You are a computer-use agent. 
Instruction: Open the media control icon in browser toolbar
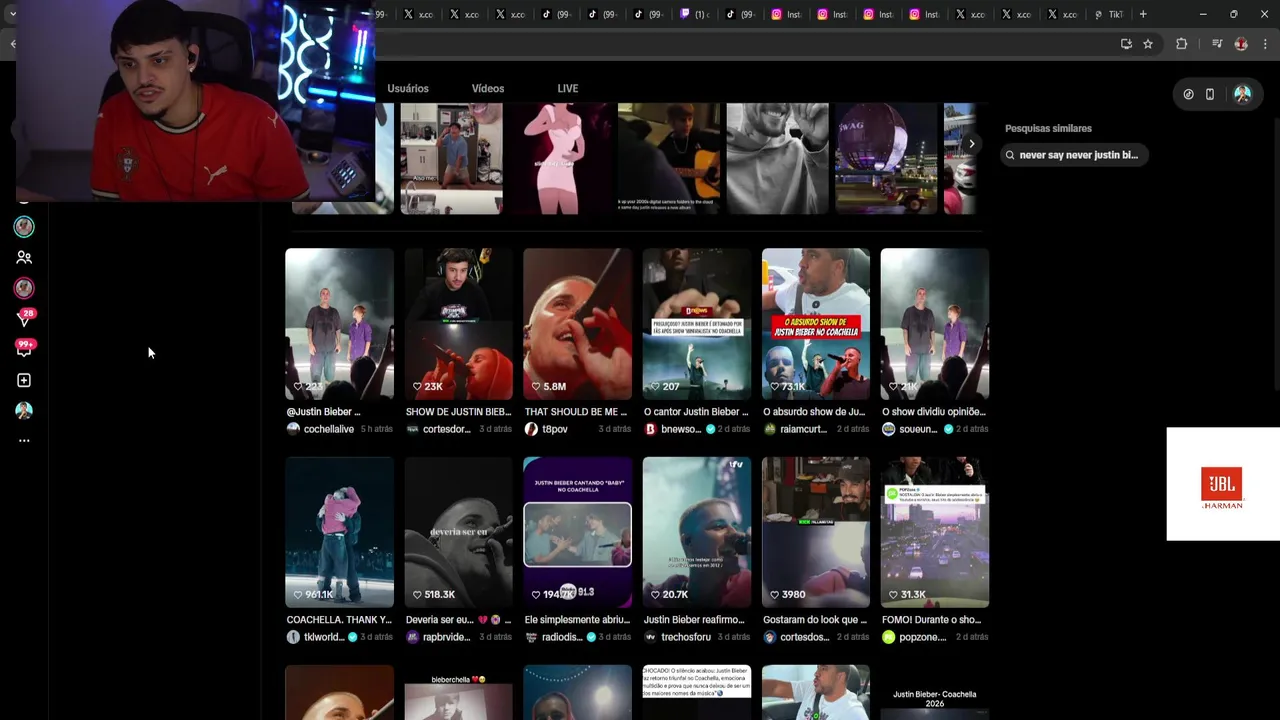tap(1216, 44)
